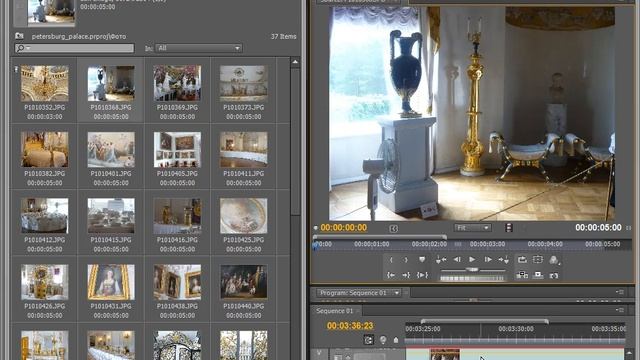Click the source duration 00:00:05:00
The height and width of the screenshot is (360, 640).
[x=598, y=227]
